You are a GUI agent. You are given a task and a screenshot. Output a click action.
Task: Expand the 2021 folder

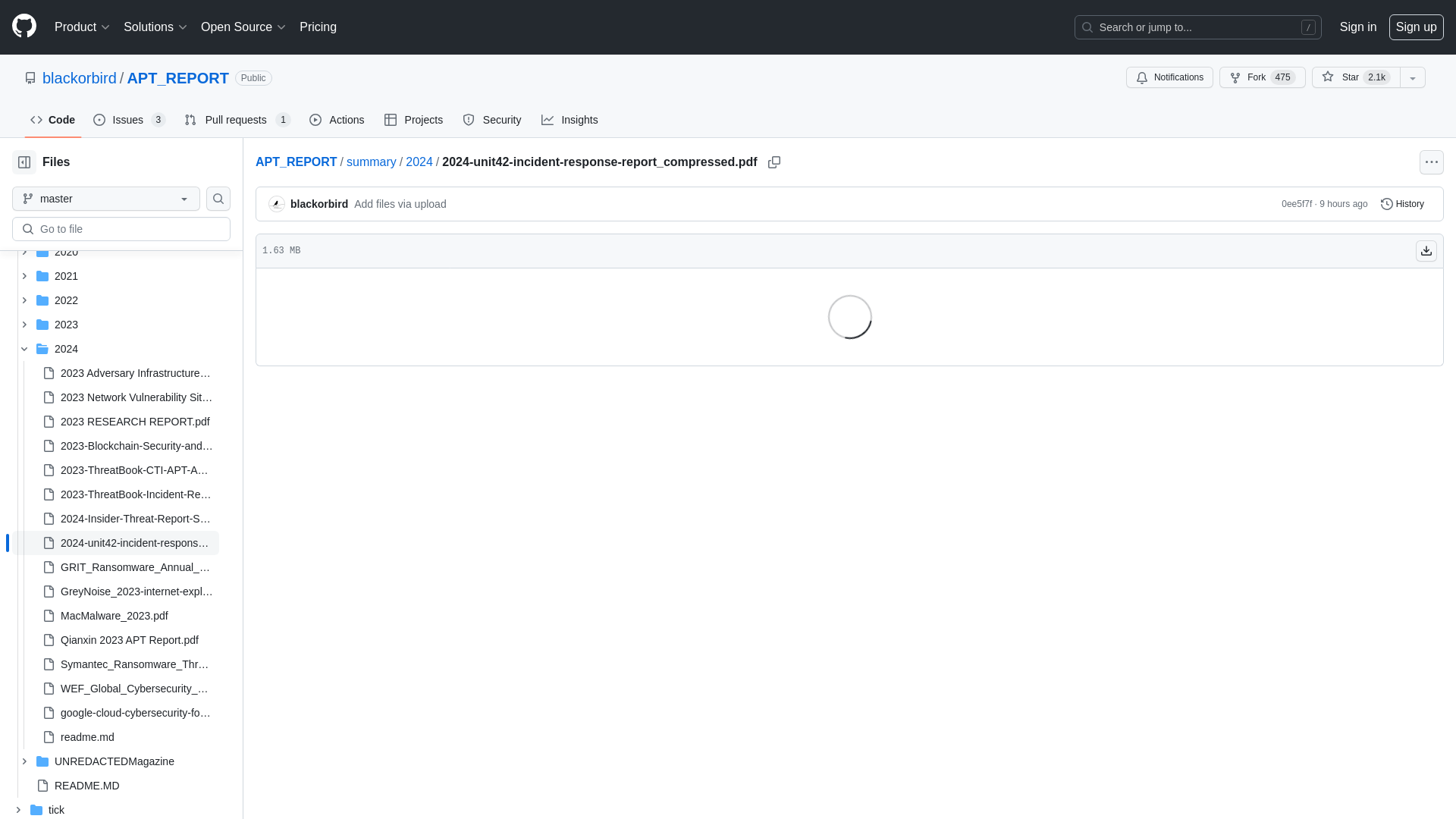(x=24, y=276)
